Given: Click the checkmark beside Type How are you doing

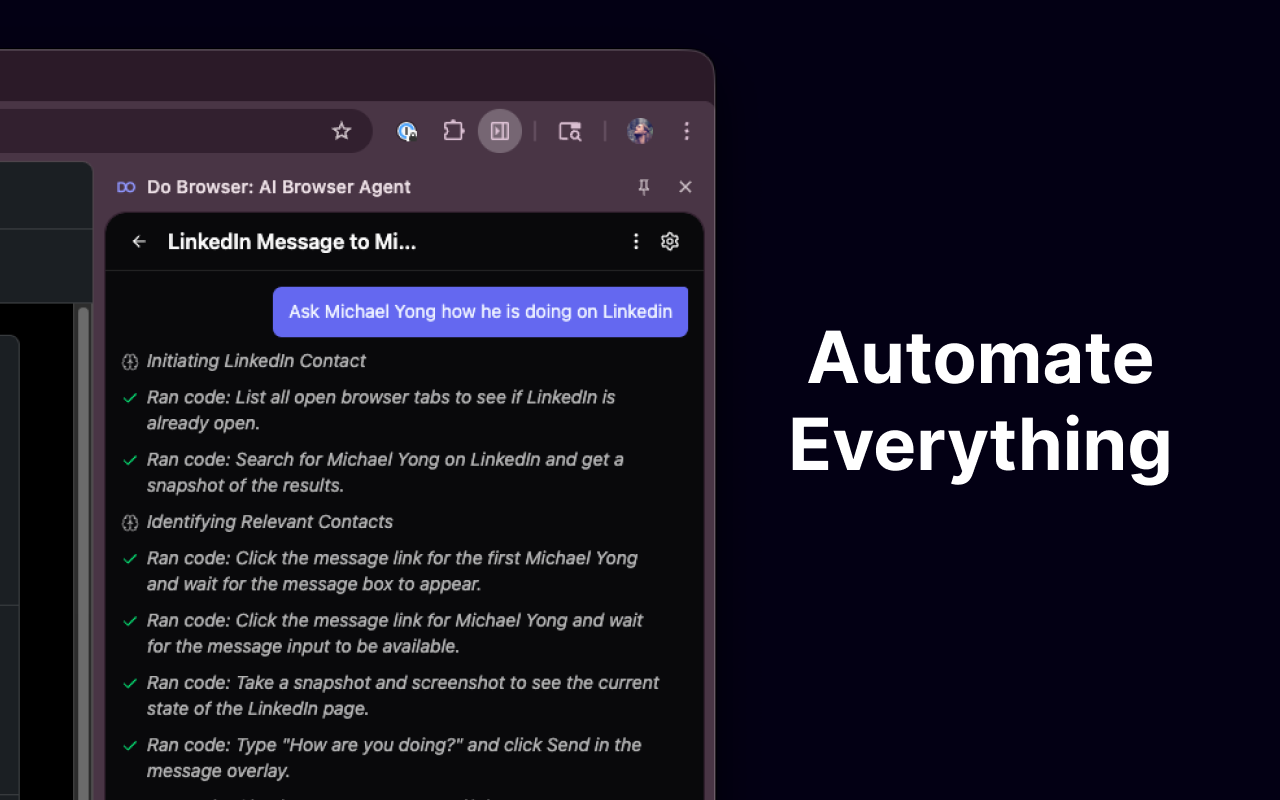Looking at the screenshot, I should click(130, 745).
